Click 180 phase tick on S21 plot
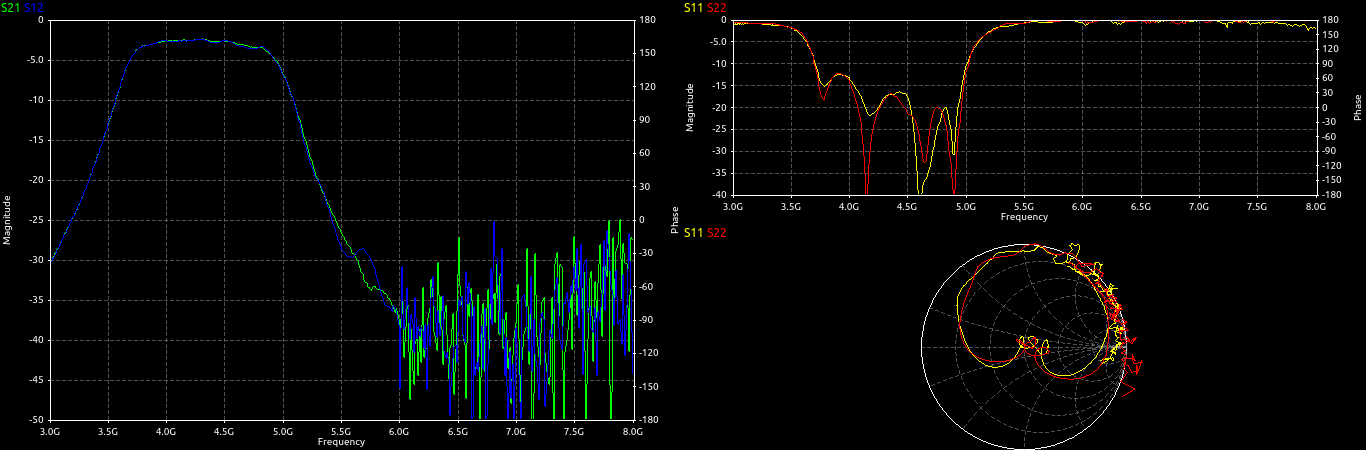 pos(646,20)
